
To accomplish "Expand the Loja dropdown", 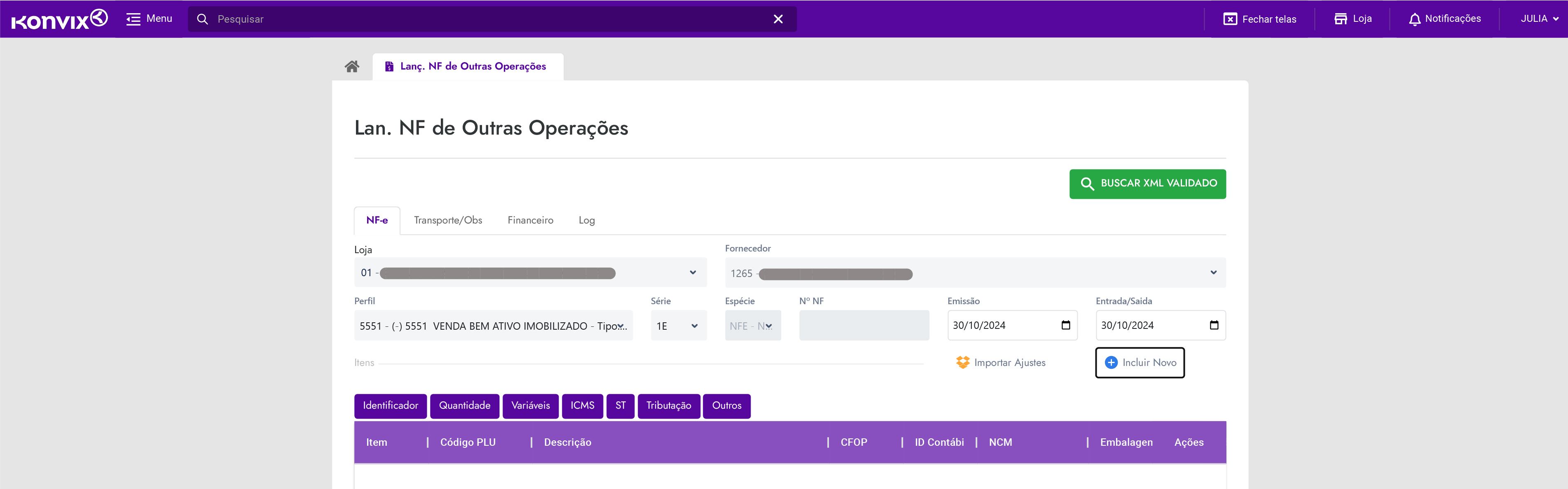I will click(x=692, y=272).
